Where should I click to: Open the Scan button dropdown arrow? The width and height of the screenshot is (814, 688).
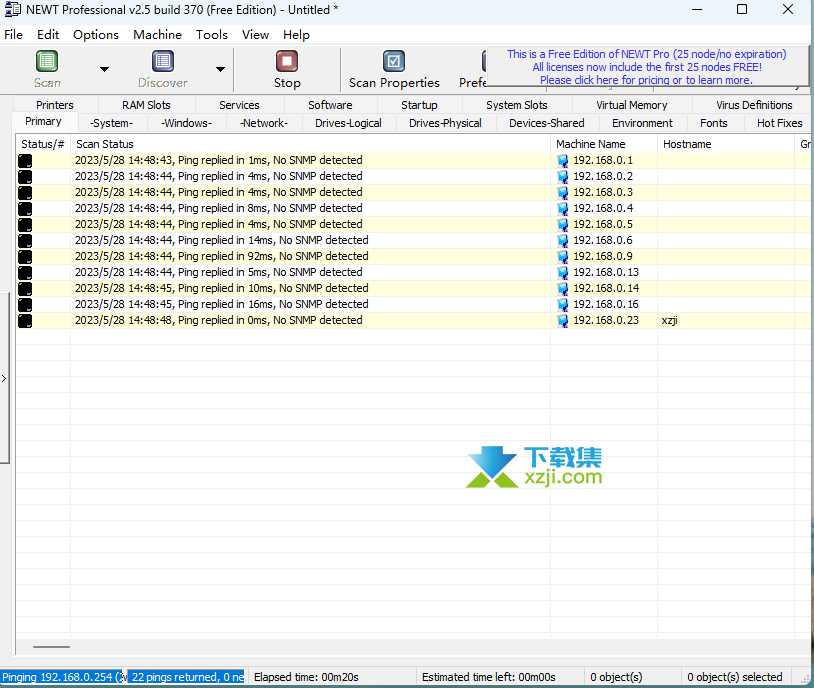coord(104,69)
